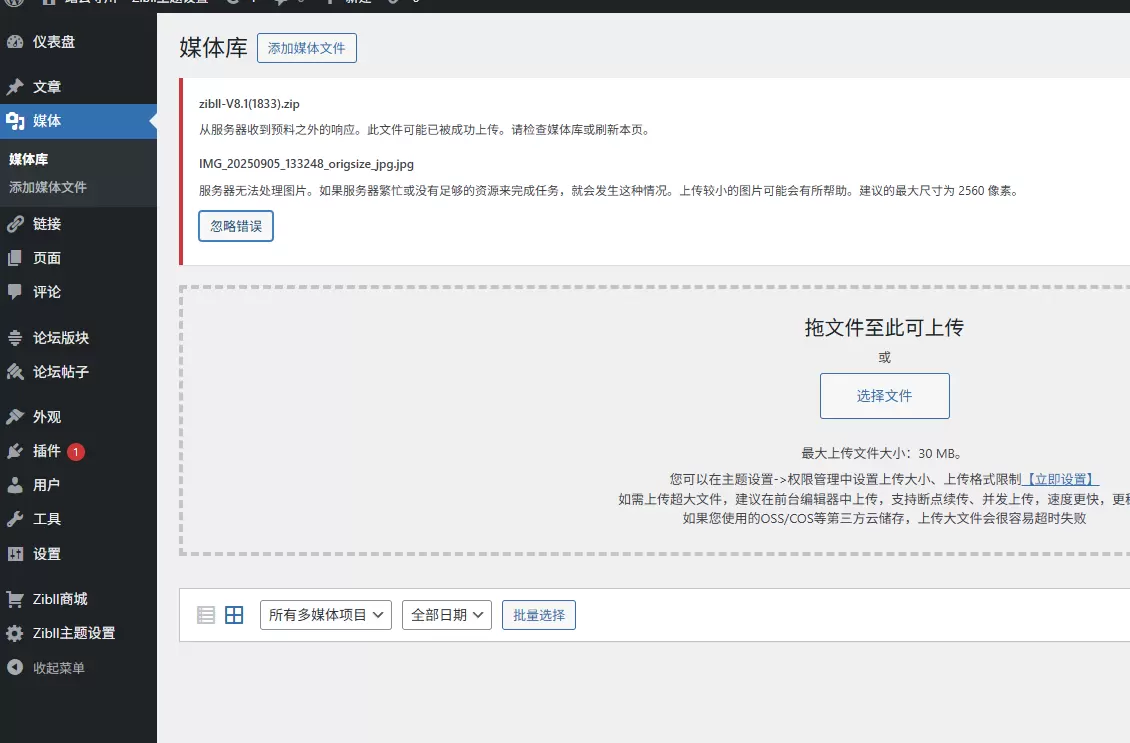Screen dimensions: 1130x743
Task: Switch to list view icon
Action: (206, 615)
